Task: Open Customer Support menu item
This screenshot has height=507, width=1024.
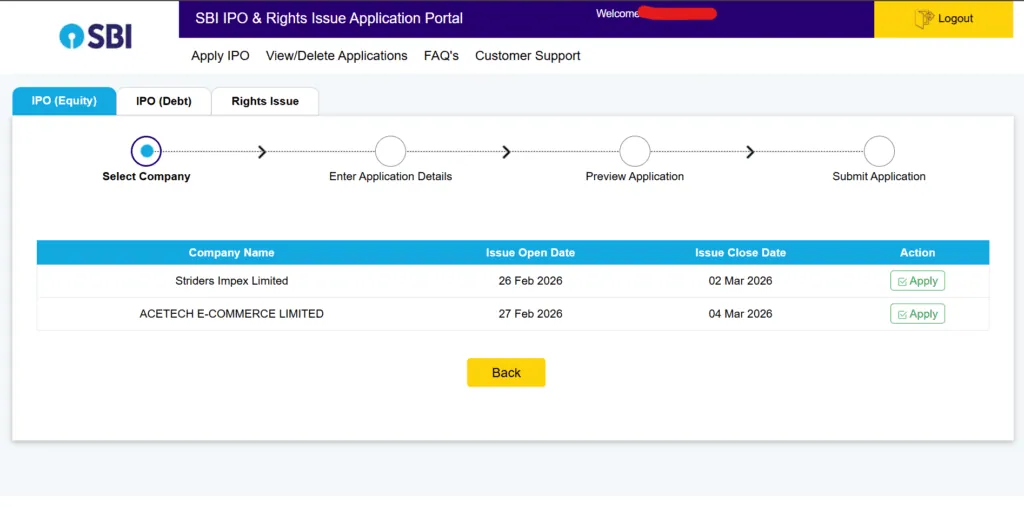Action: (528, 56)
